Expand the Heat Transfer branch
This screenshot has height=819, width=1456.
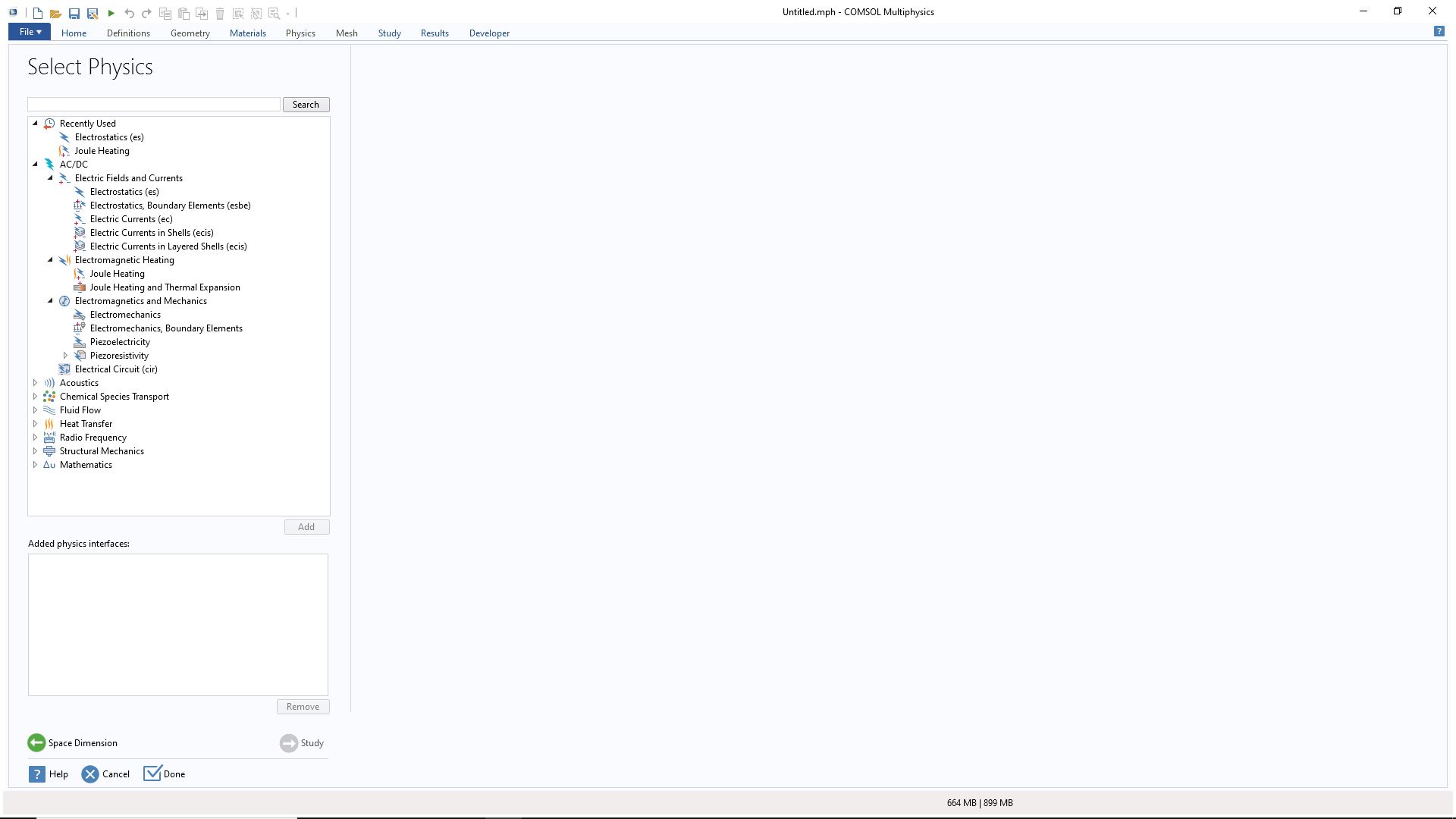[35, 424]
